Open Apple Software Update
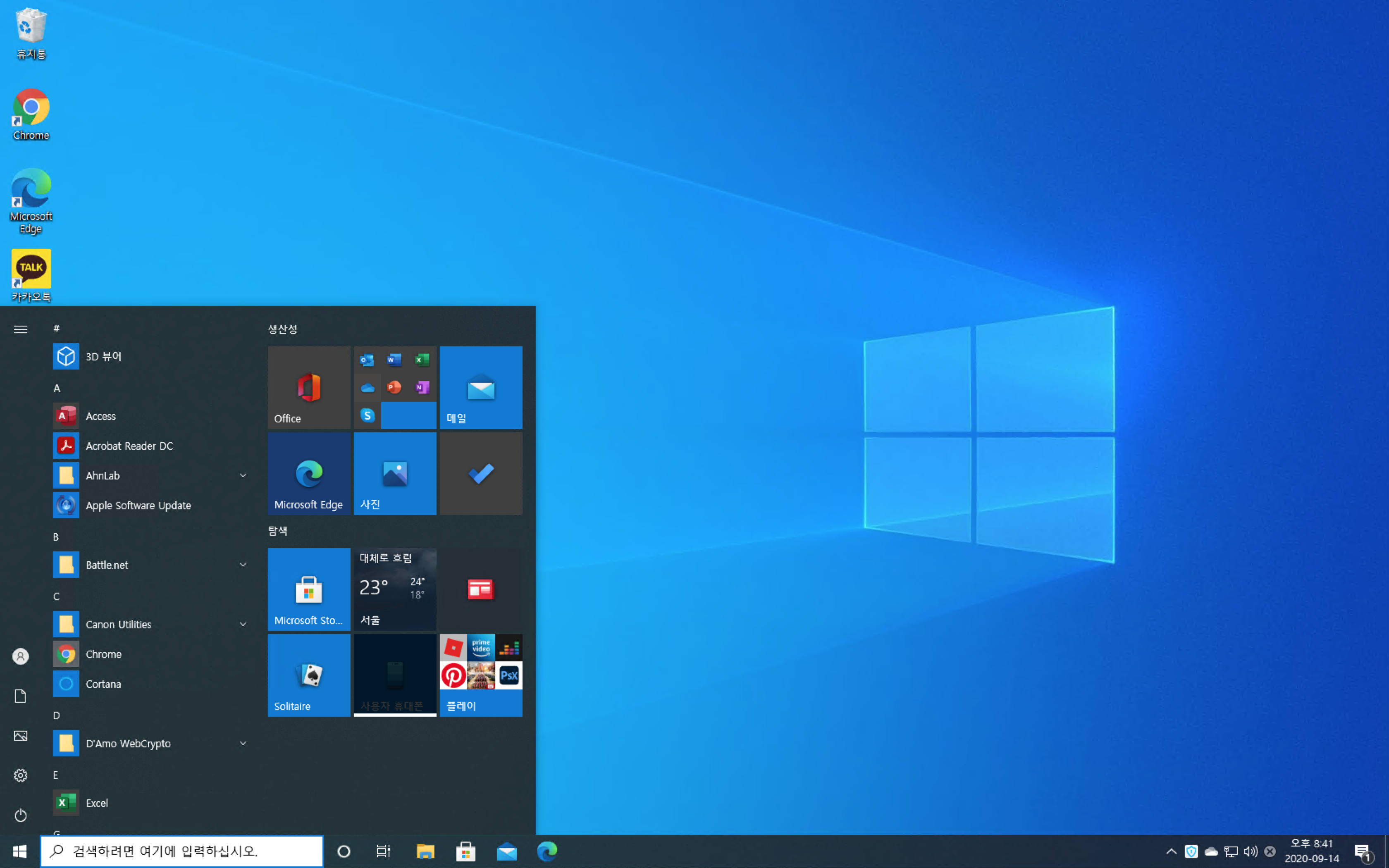The height and width of the screenshot is (868, 1389). 151,505
